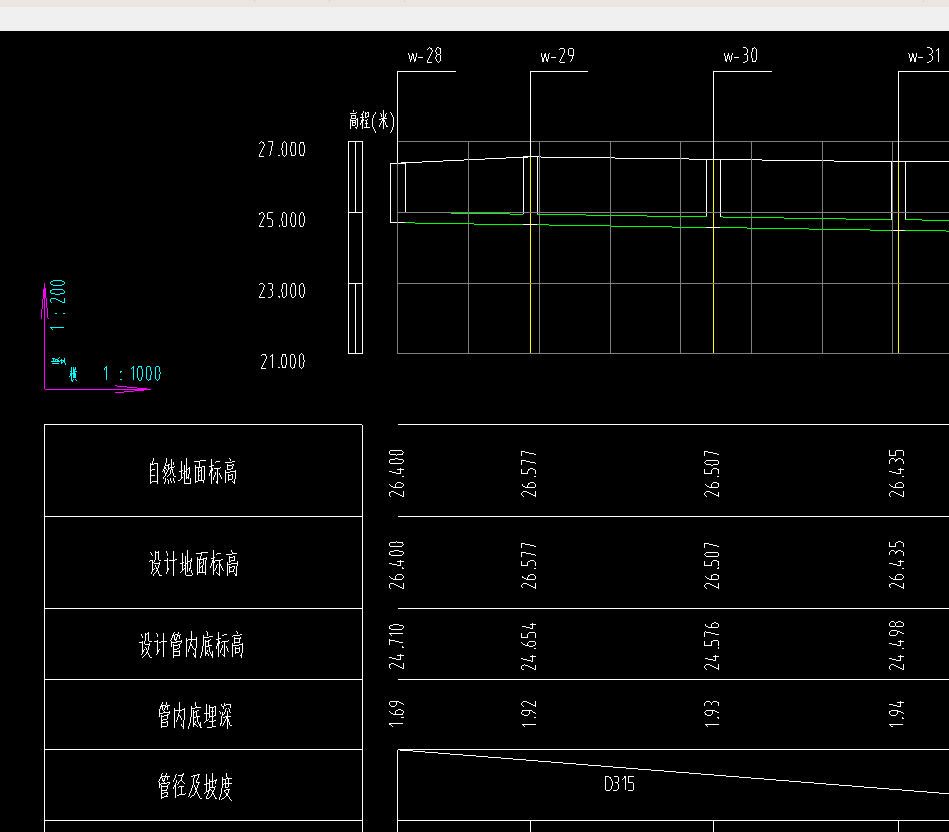Click the 24.498 pipe invert value
This screenshot has height=832, width=949.
pos(896,646)
